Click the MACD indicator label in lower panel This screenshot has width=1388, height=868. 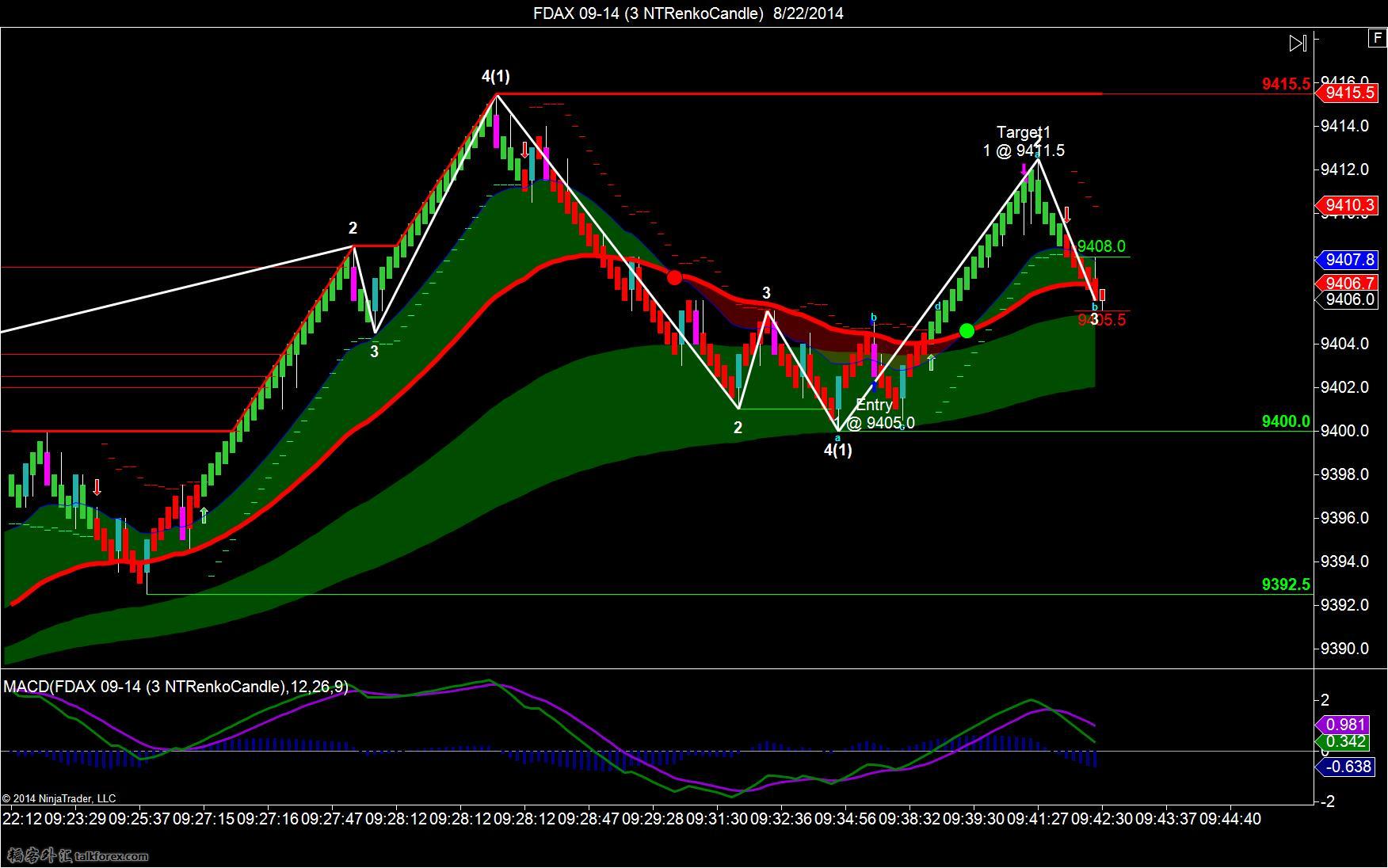tap(176, 687)
